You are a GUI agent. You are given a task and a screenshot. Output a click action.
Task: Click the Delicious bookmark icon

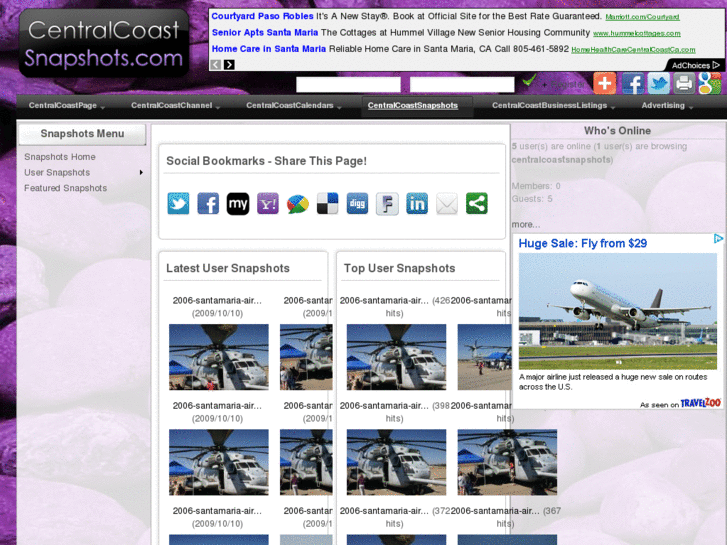coord(327,204)
